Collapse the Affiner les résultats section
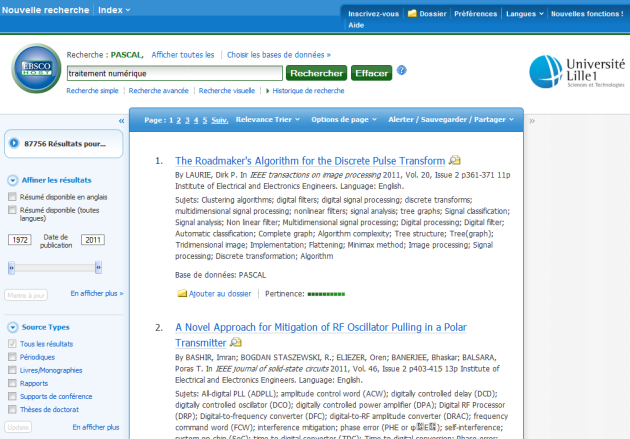630x439 pixels. point(12,180)
